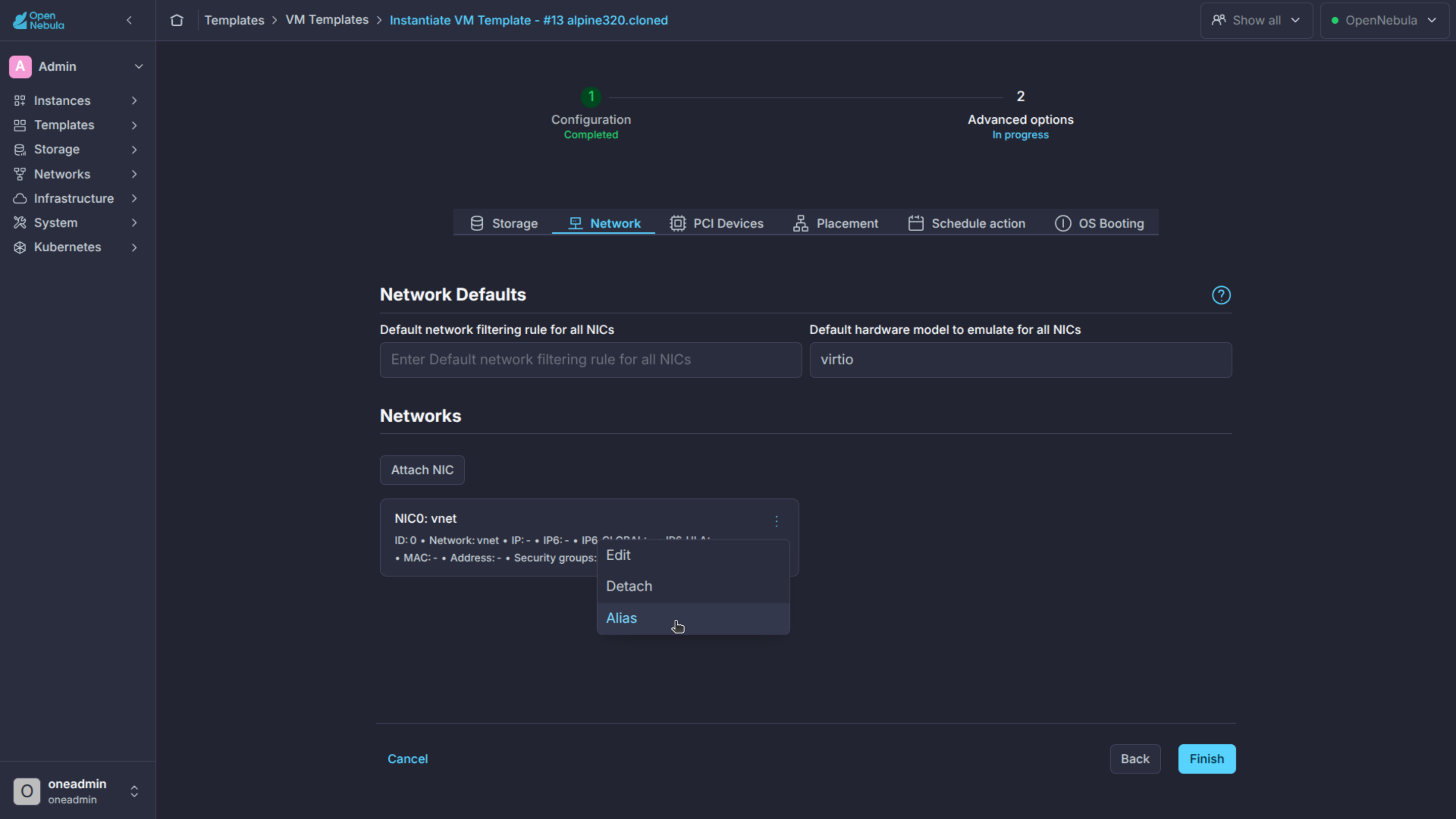This screenshot has height=819, width=1456.
Task: Click the System tools icon
Action: 20,222
